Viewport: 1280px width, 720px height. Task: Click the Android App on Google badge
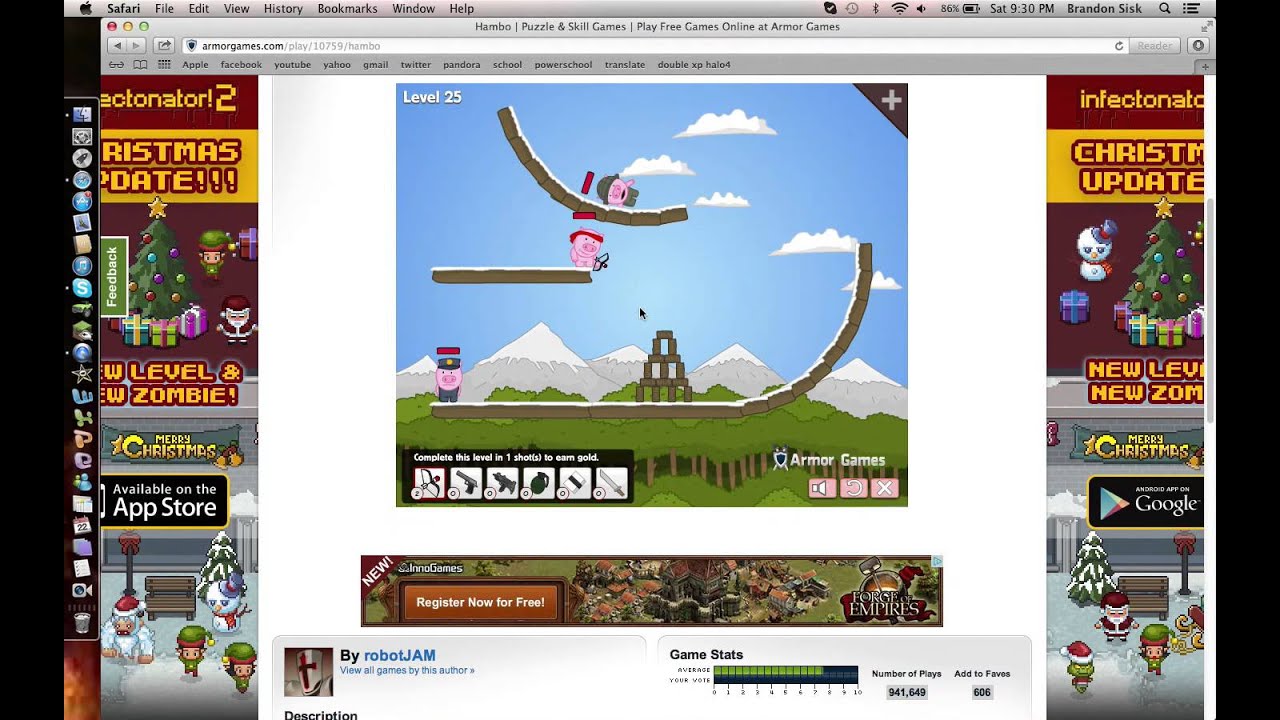tap(1145, 501)
